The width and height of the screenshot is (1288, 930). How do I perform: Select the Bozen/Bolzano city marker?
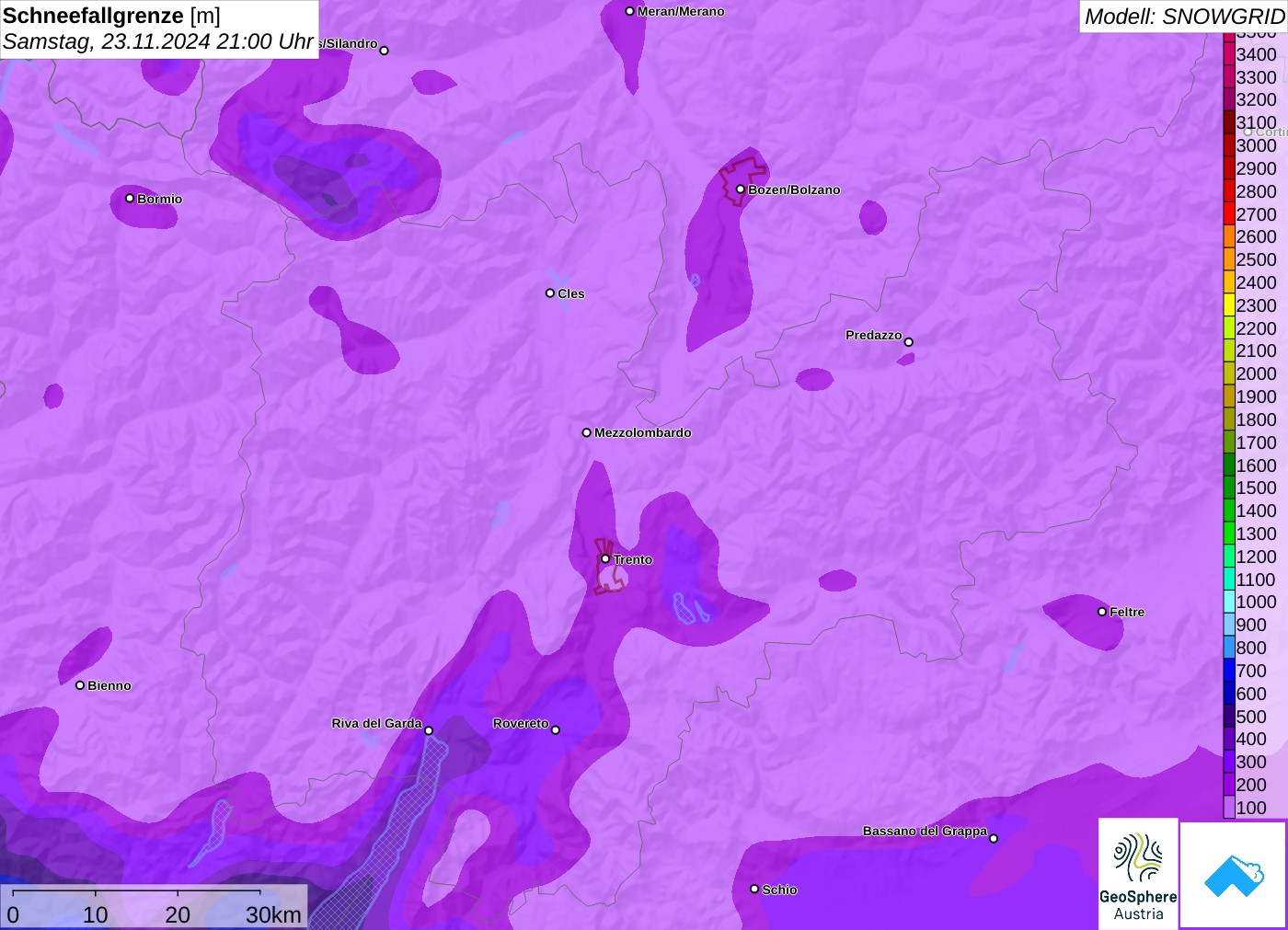pyautogui.click(x=740, y=189)
